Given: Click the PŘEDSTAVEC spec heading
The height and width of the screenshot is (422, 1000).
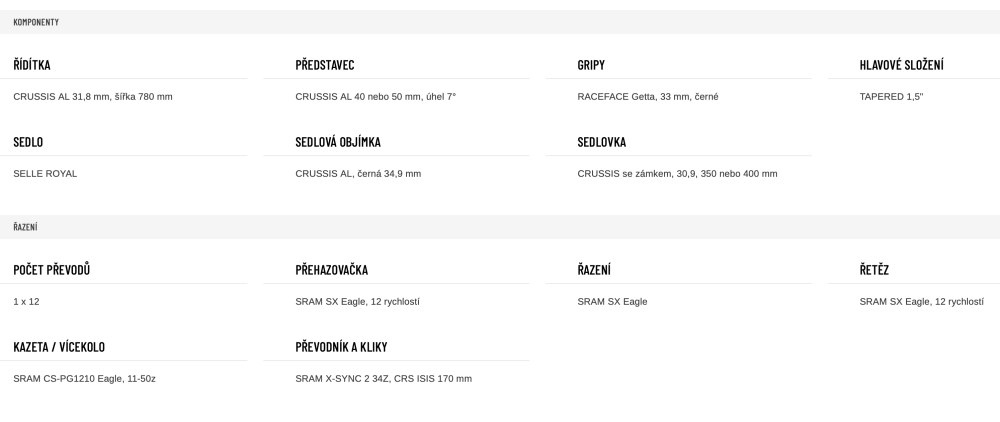Looking at the screenshot, I should click(325, 65).
